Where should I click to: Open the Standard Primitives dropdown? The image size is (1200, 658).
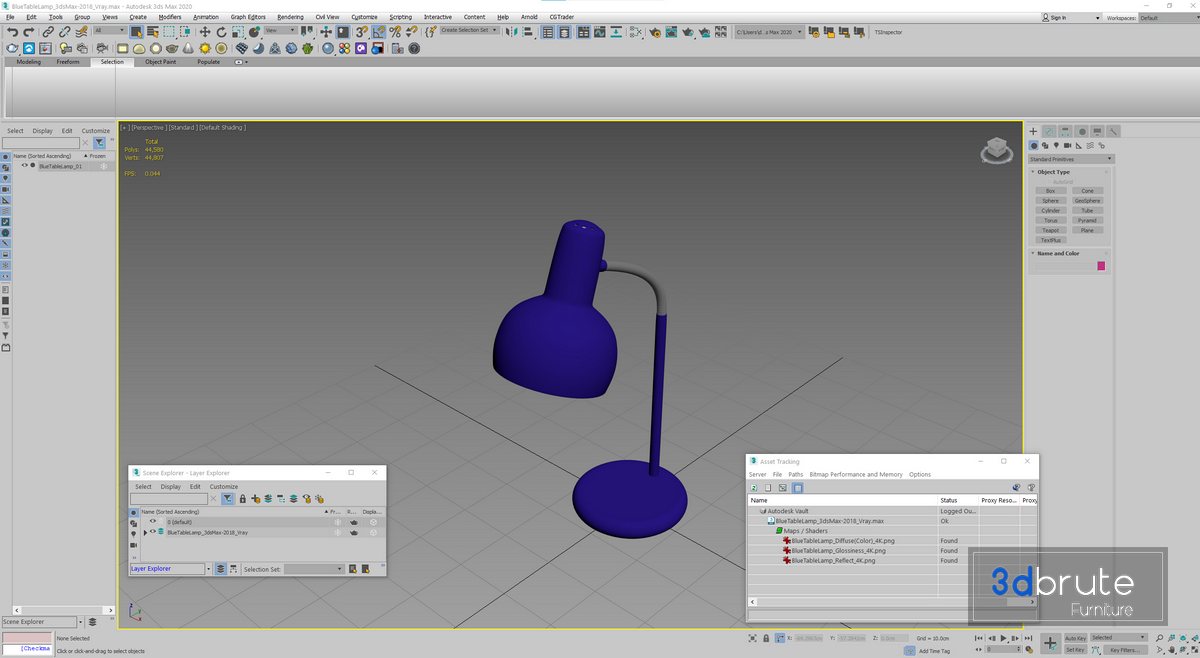coord(1071,159)
